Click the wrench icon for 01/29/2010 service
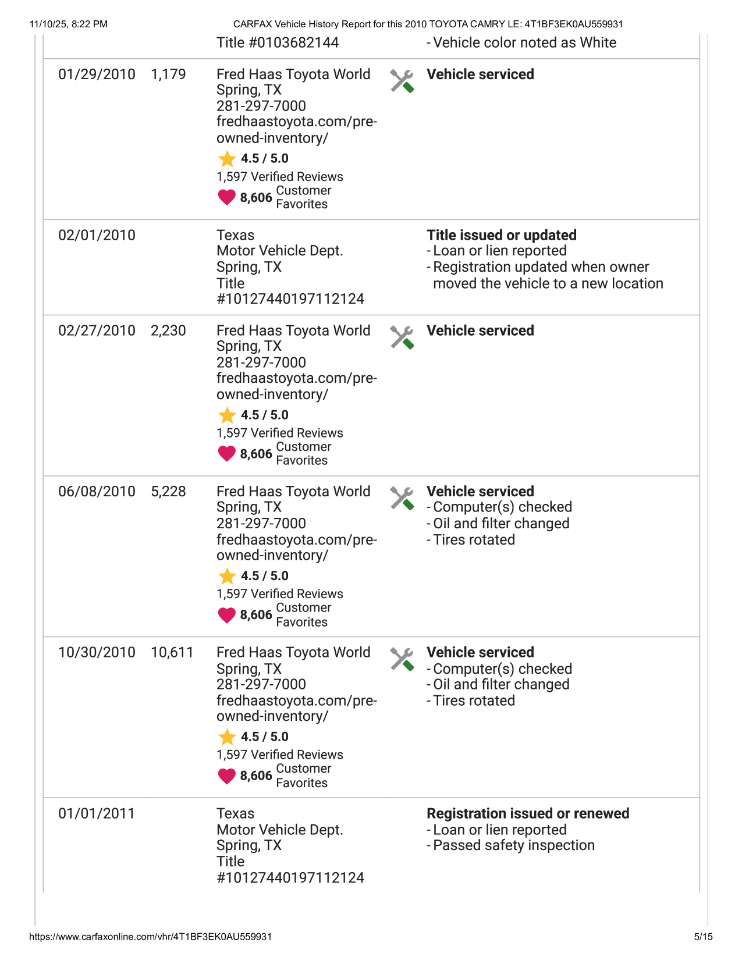This screenshot has width=742, height=960. coord(402,81)
